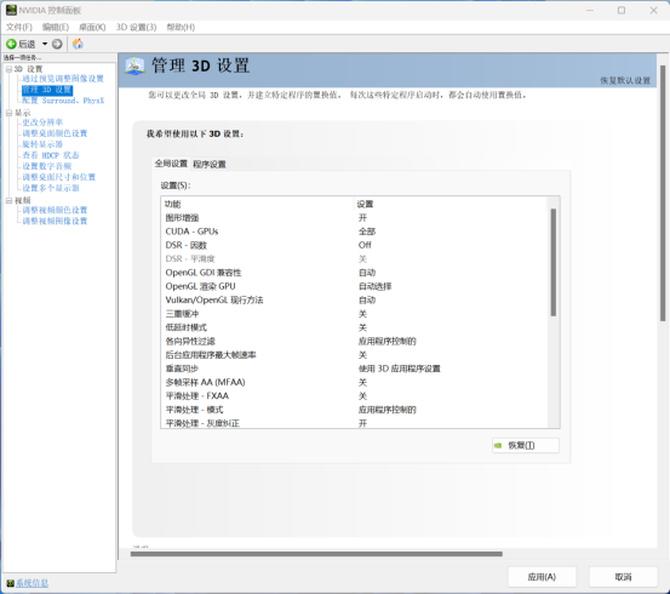Click the Home icon in the toolbar
This screenshot has height=594, width=670.
pyautogui.click(x=78, y=44)
